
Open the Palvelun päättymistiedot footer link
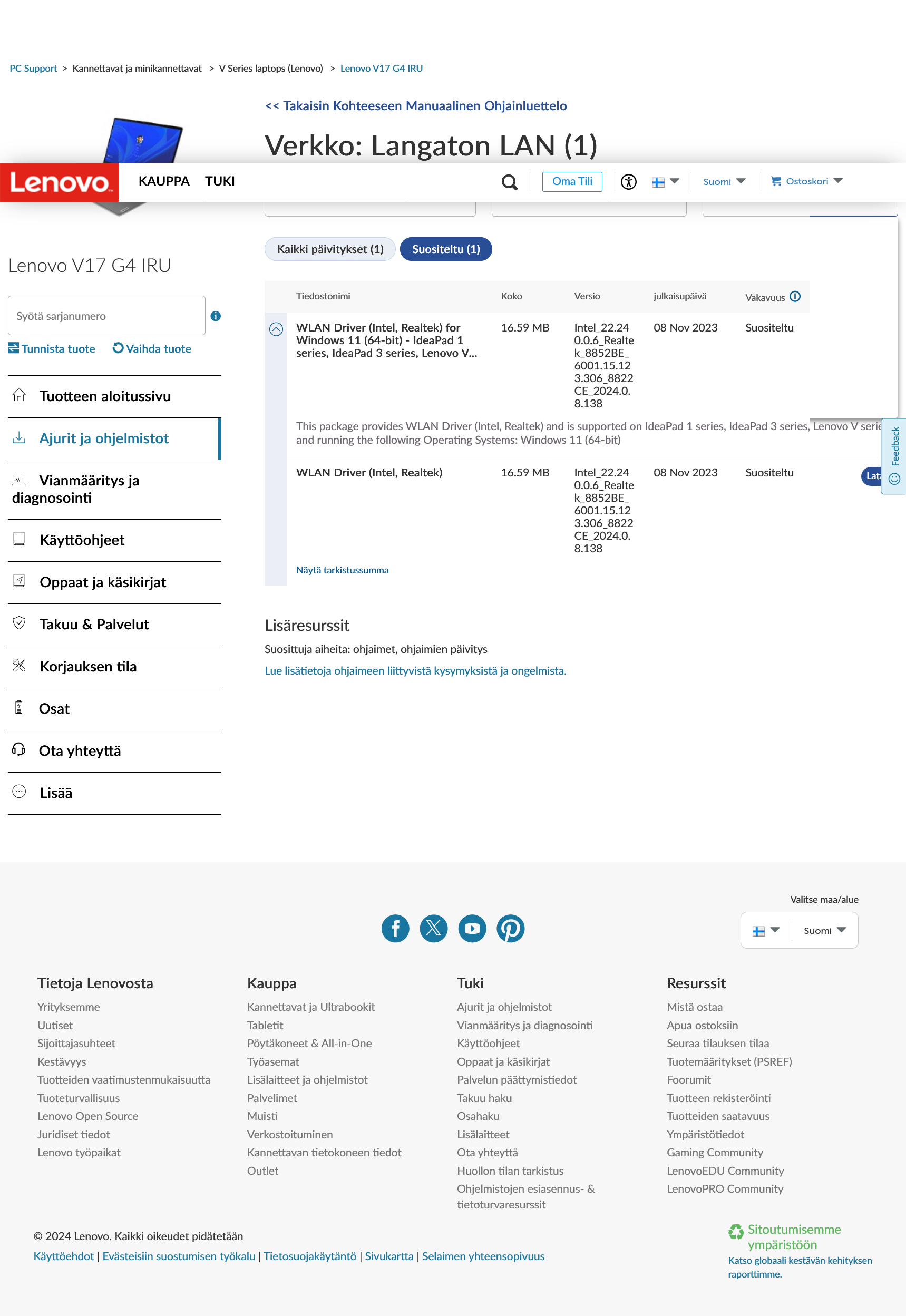[517, 1080]
